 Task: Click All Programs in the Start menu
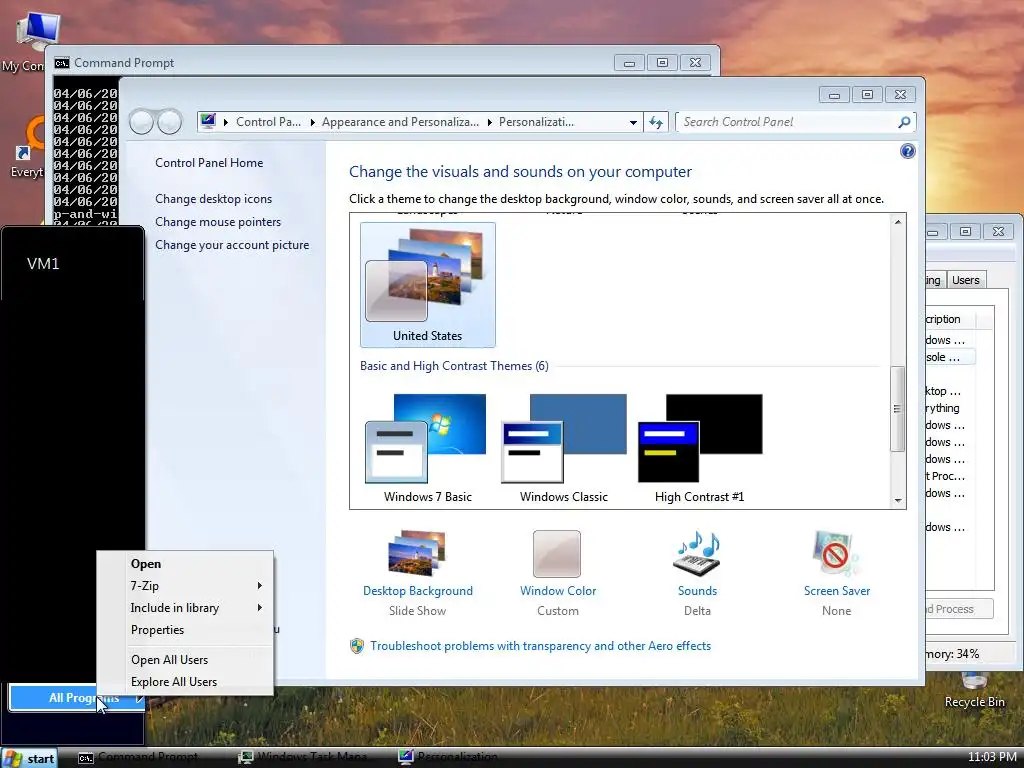(77, 698)
